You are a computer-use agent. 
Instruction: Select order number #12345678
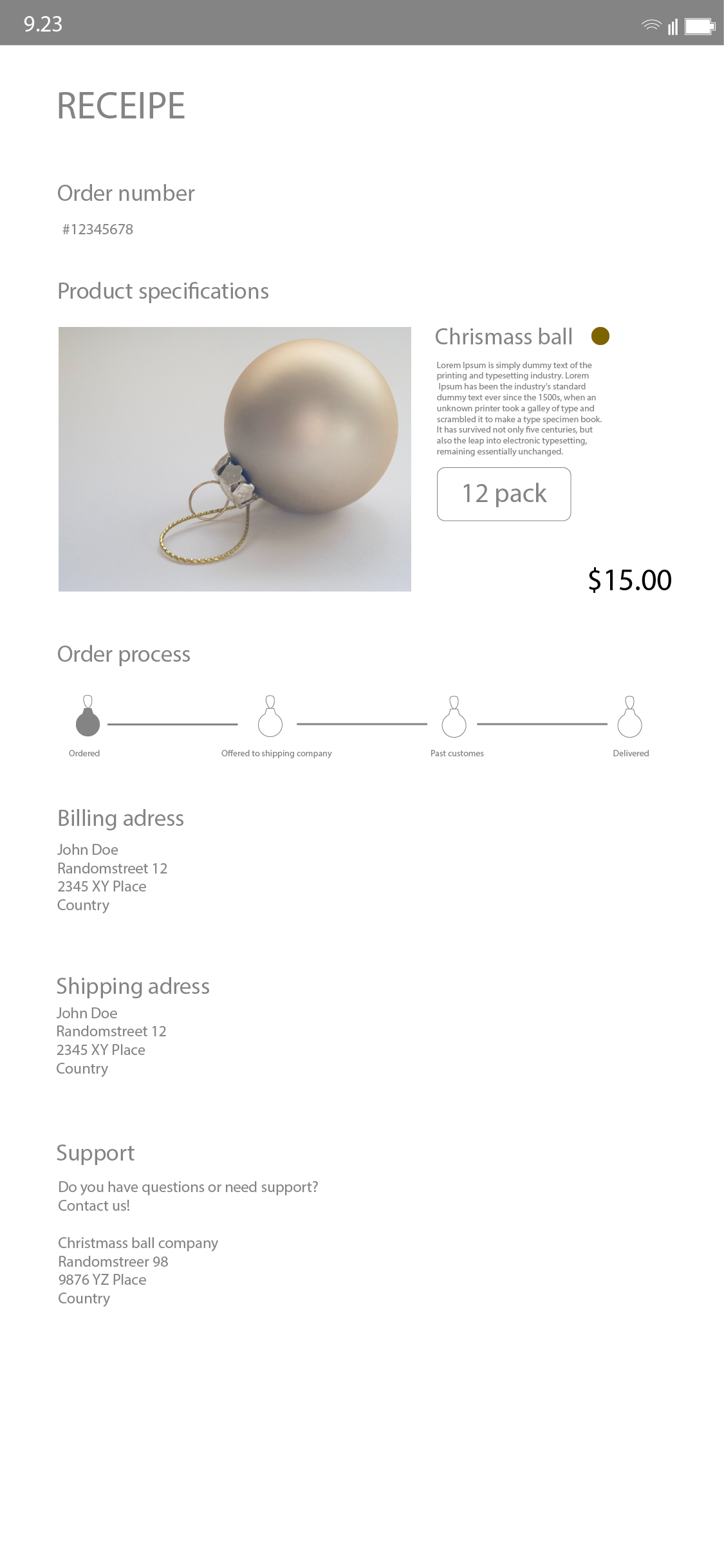click(98, 230)
